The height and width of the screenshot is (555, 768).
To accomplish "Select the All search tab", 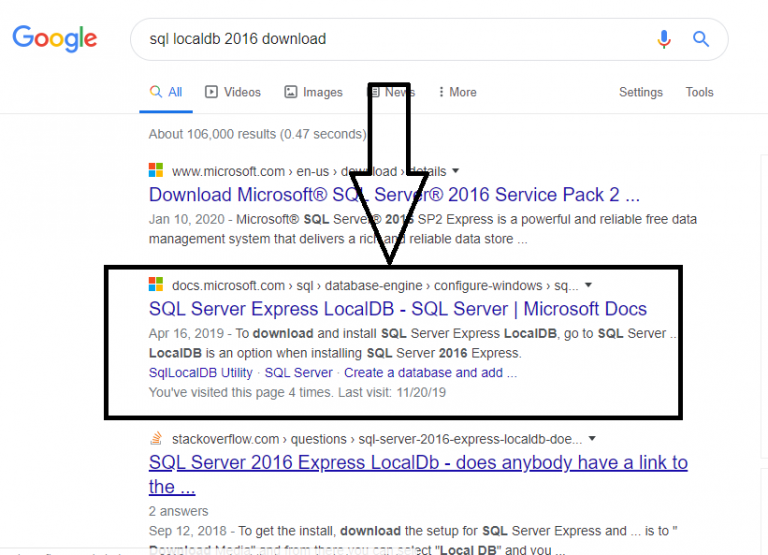I will pos(166,92).
